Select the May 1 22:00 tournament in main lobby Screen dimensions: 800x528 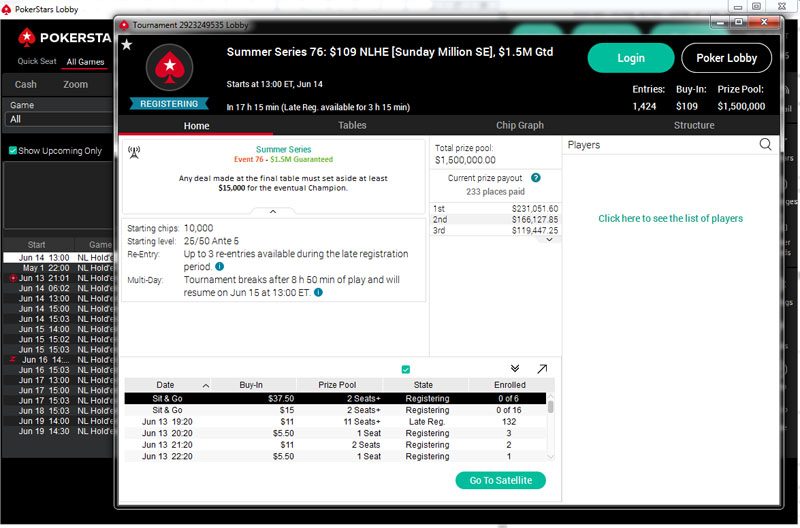[x=59, y=268]
